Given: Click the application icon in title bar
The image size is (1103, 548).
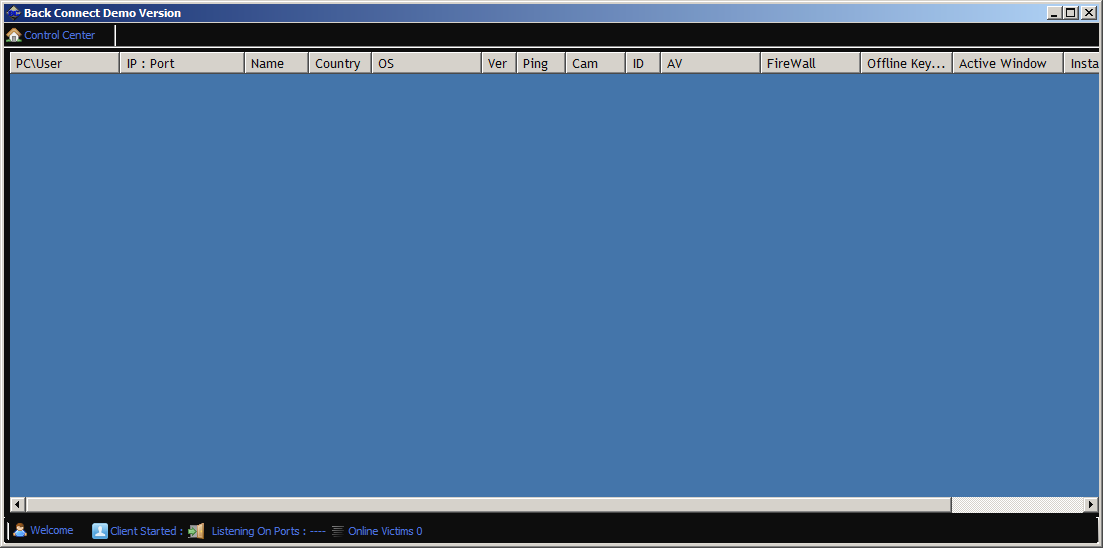Looking at the screenshot, I should coord(13,13).
